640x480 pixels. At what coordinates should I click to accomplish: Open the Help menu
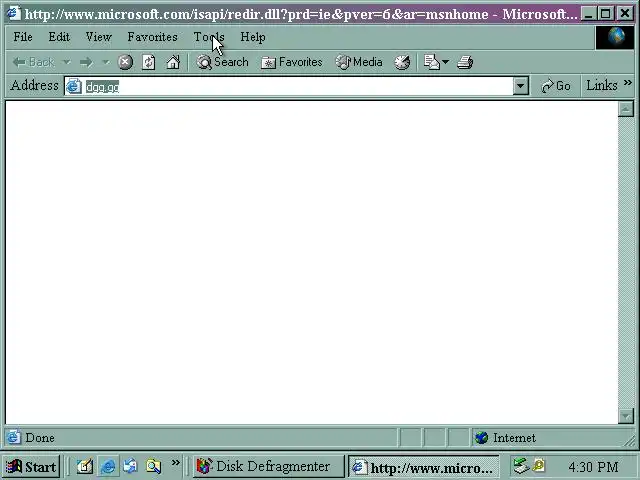[253, 37]
